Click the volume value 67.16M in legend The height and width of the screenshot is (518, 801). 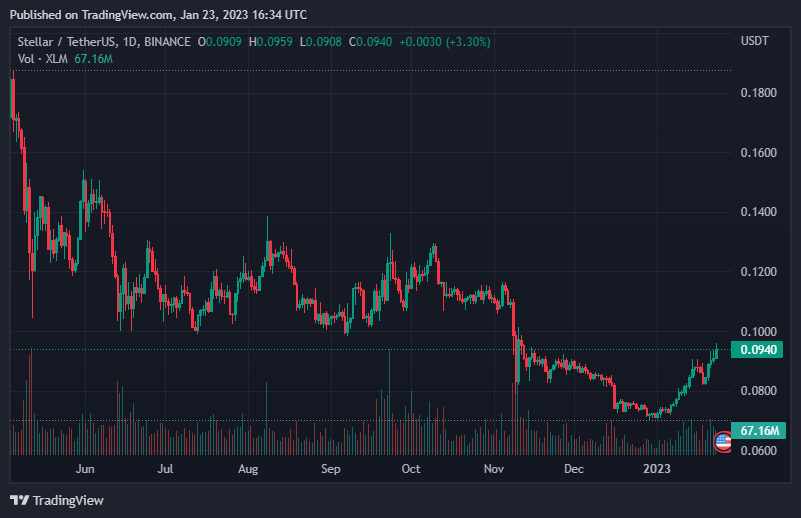(93, 59)
